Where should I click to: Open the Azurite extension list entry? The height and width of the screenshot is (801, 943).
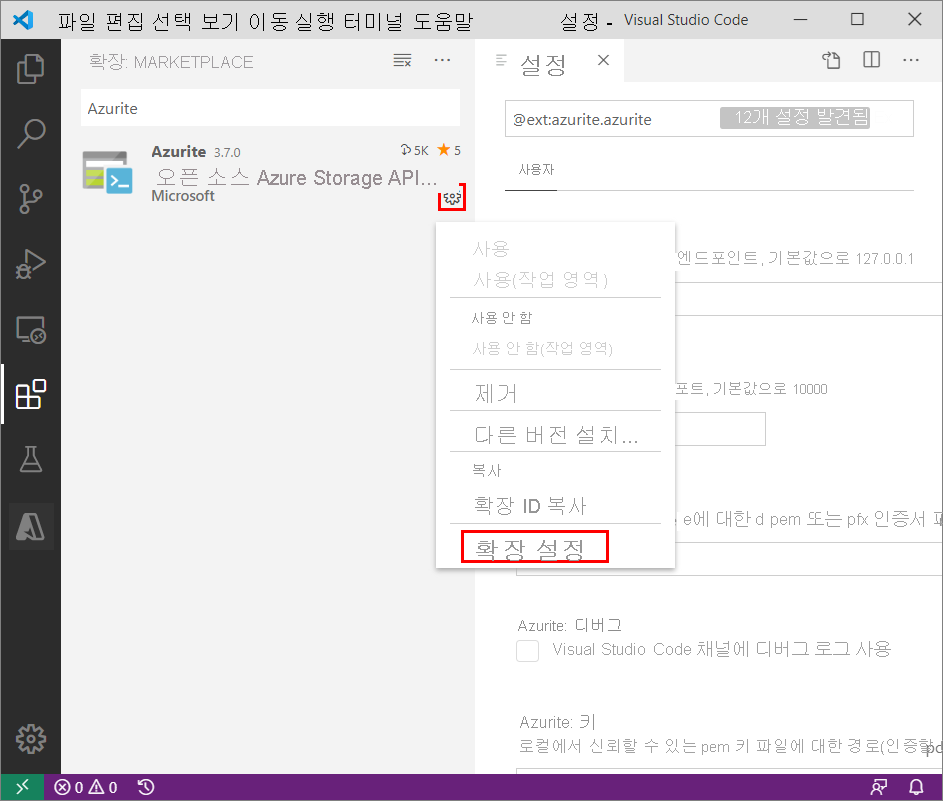click(x=271, y=173)
